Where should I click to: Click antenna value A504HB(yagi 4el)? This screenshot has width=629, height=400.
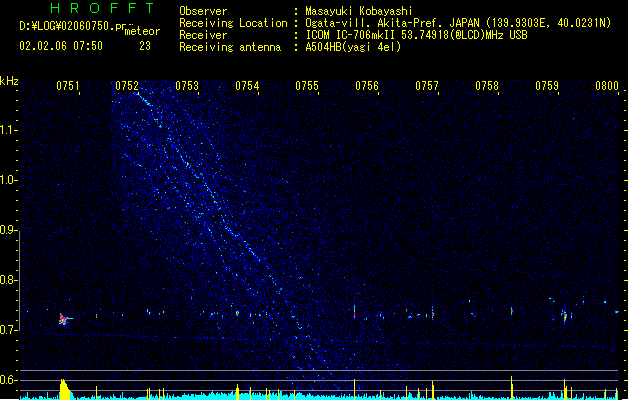click(x=353, y=47)
